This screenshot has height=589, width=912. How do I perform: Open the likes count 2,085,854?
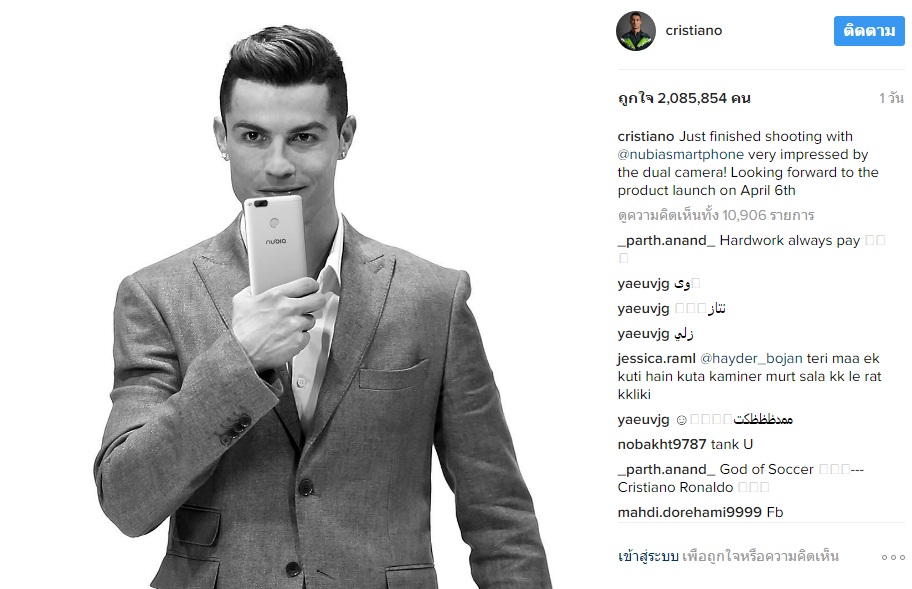(684, 98)
